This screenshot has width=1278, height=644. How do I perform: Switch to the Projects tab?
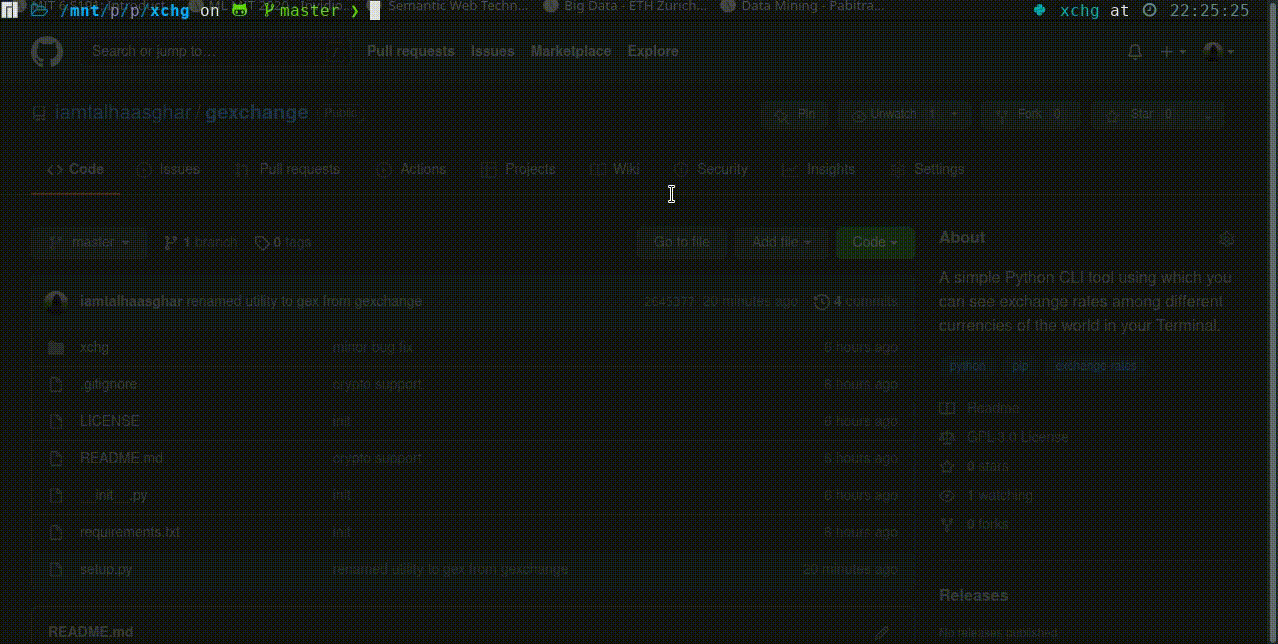pos(518,169)
